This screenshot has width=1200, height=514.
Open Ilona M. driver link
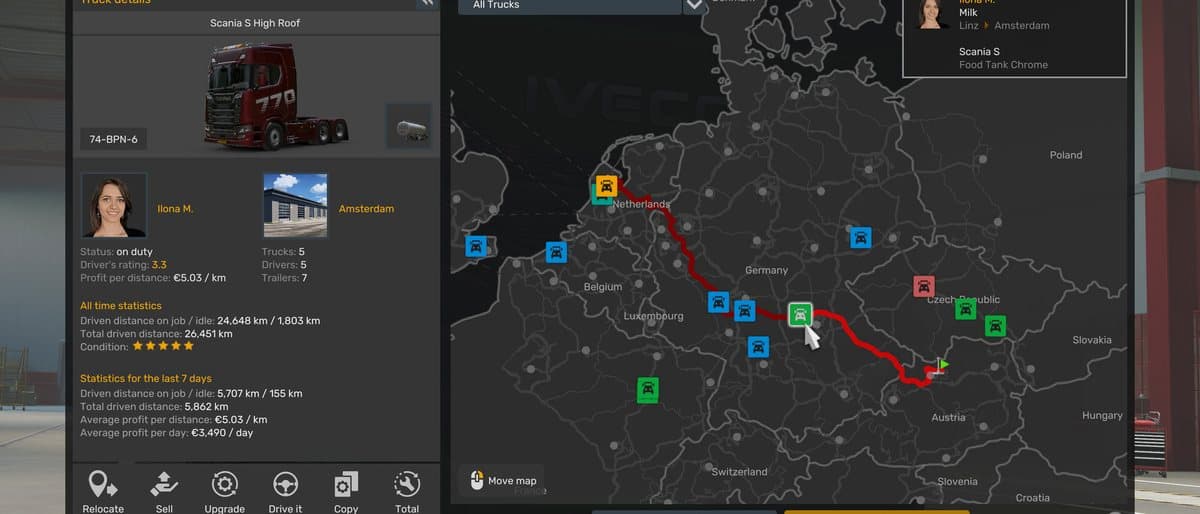[175, 209]
